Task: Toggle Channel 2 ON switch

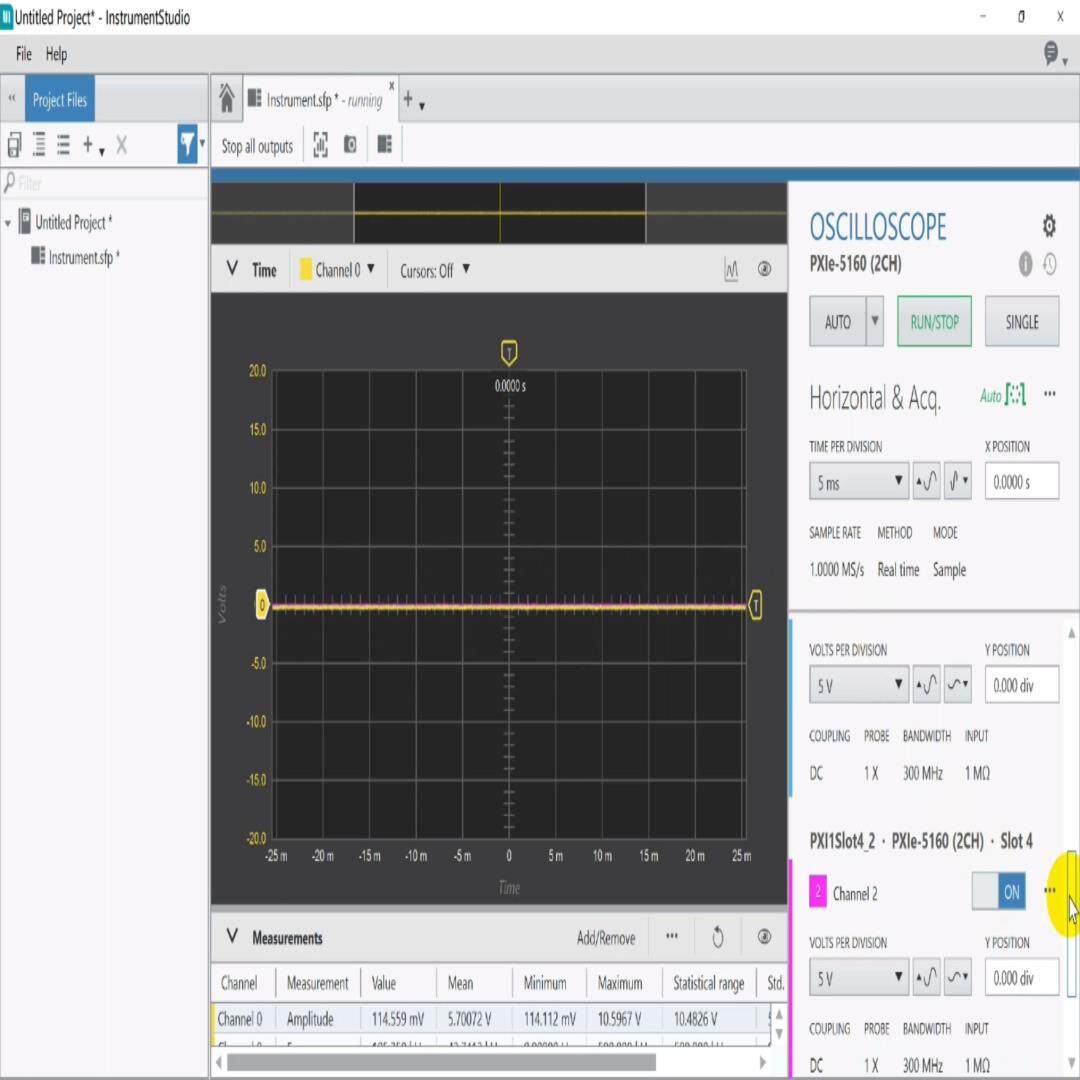Action: tap(999, 892)
